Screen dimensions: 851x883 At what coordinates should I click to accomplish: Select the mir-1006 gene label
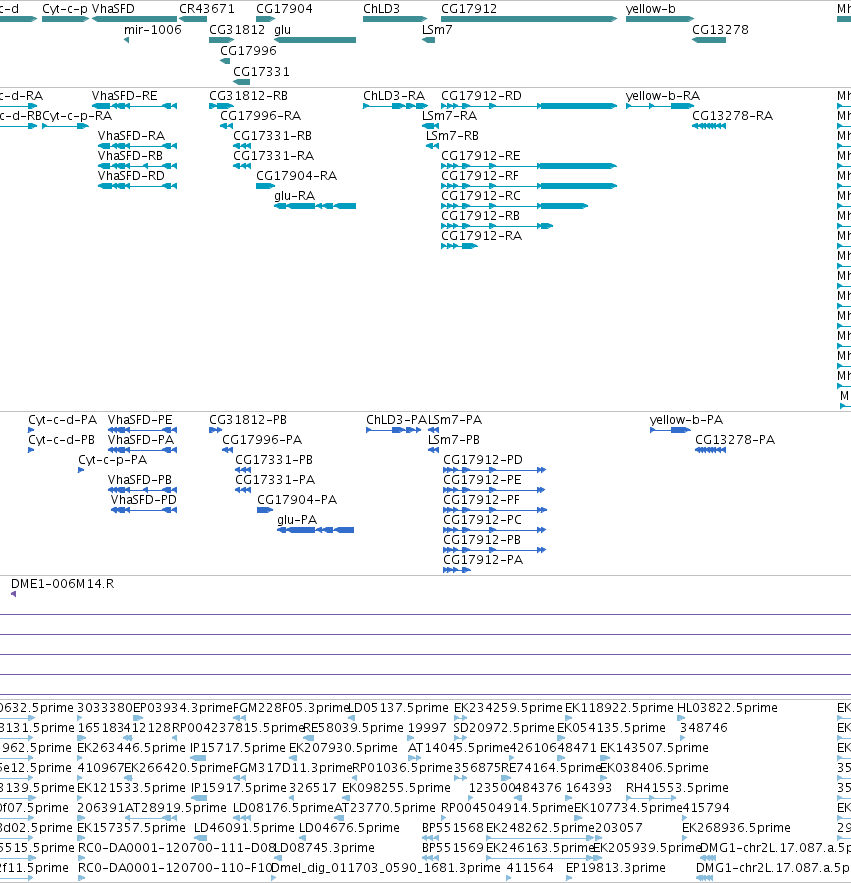click(x=153, y=30)
